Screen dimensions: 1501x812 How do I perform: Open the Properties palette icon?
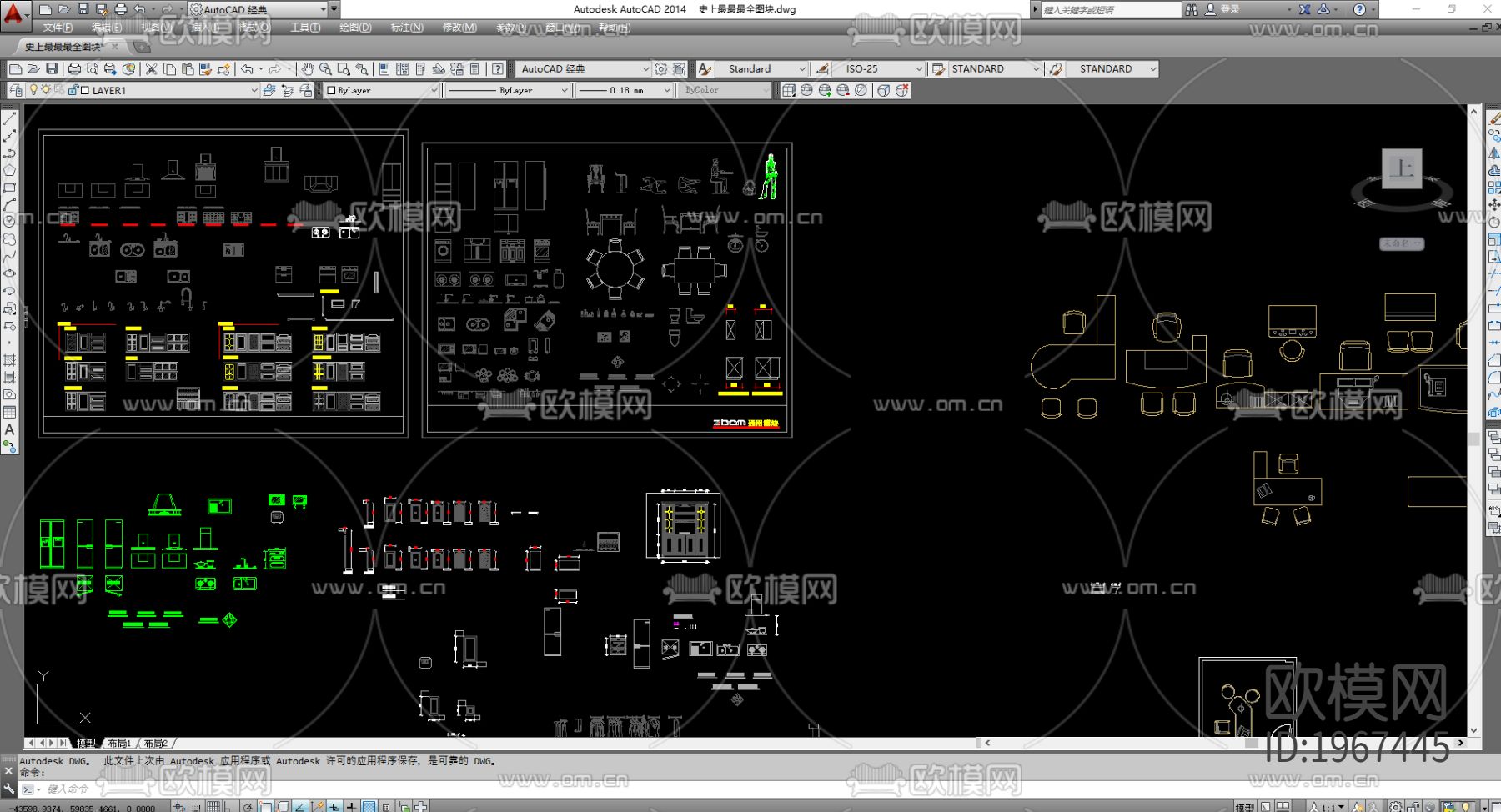[384, 68]
